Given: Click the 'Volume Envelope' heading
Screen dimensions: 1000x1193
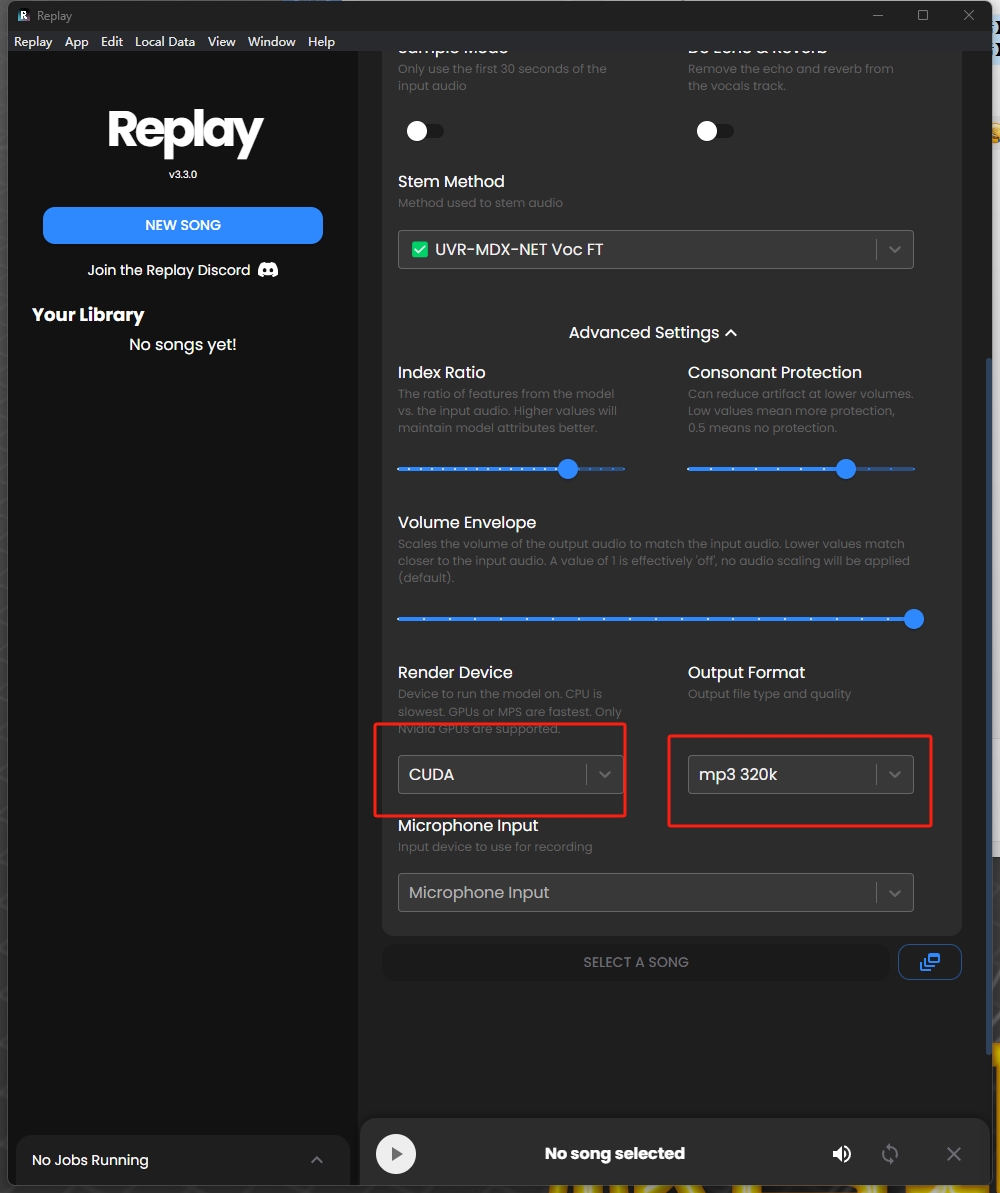Looking at the screenshot, I should point(467,523).
